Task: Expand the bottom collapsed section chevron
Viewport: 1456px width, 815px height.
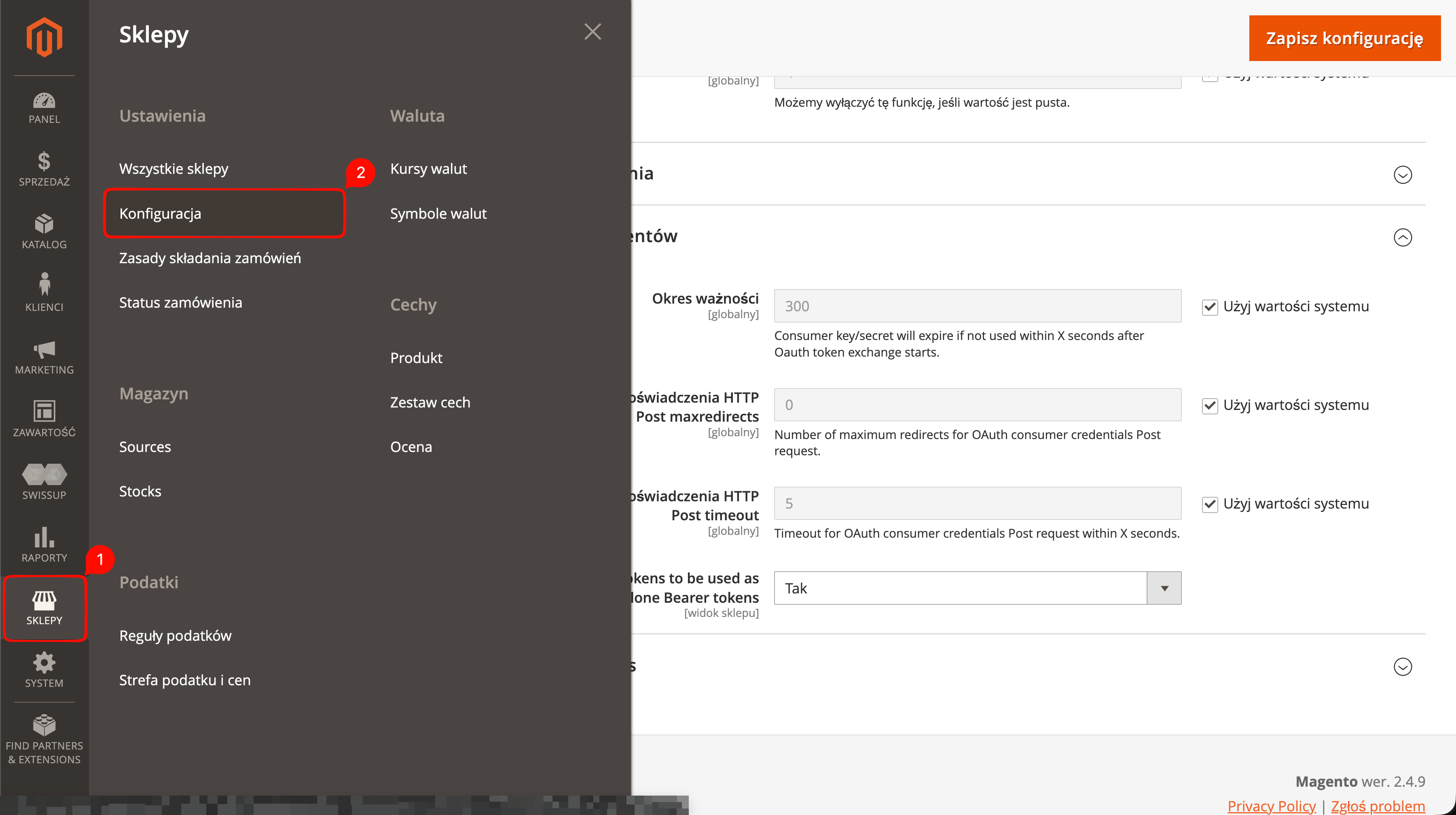Action: pyautogui.click(x=1402, y=667)
